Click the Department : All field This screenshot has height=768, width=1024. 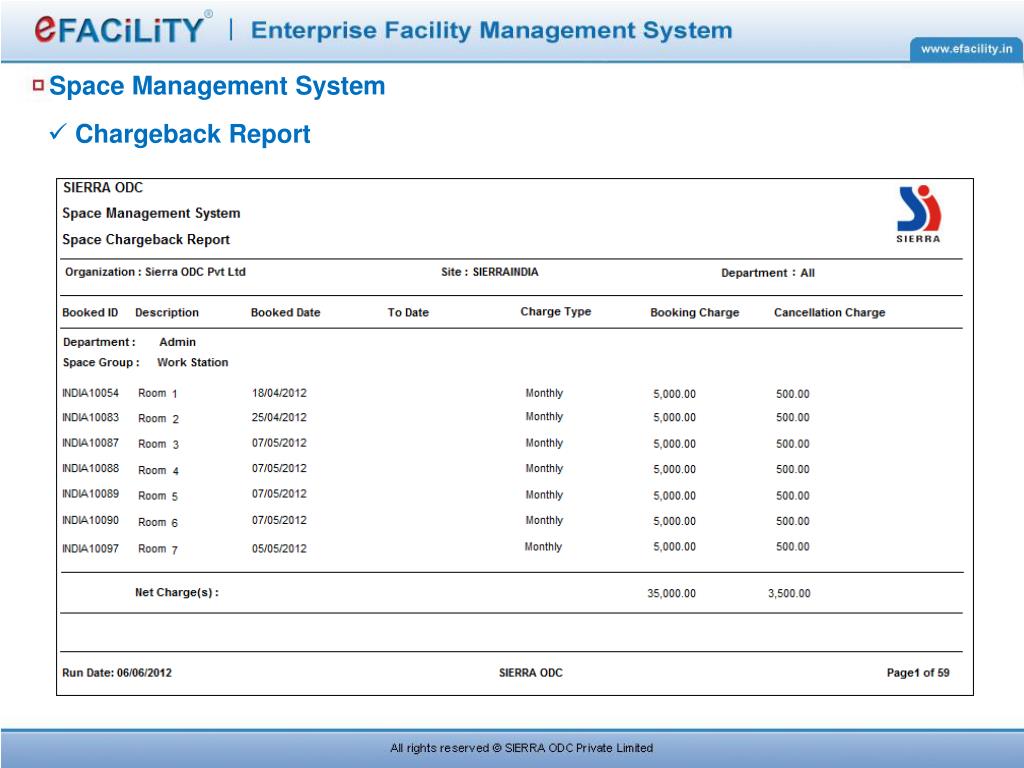(x=768, y=273)
